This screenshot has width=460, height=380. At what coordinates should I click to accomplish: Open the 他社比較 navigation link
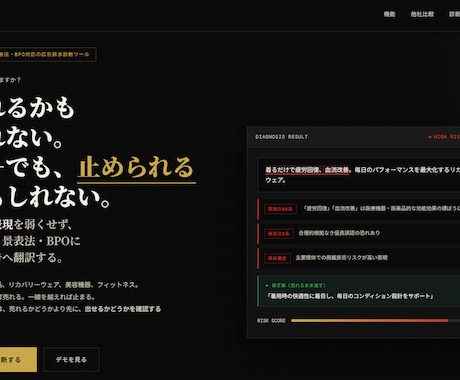pyautogui.click(x=422, y=14)
